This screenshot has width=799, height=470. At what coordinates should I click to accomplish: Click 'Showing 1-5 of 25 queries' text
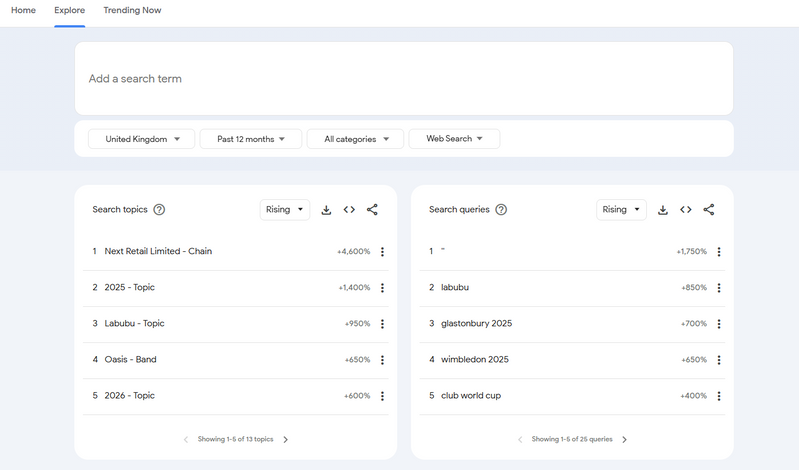click(x=572, y=439)
